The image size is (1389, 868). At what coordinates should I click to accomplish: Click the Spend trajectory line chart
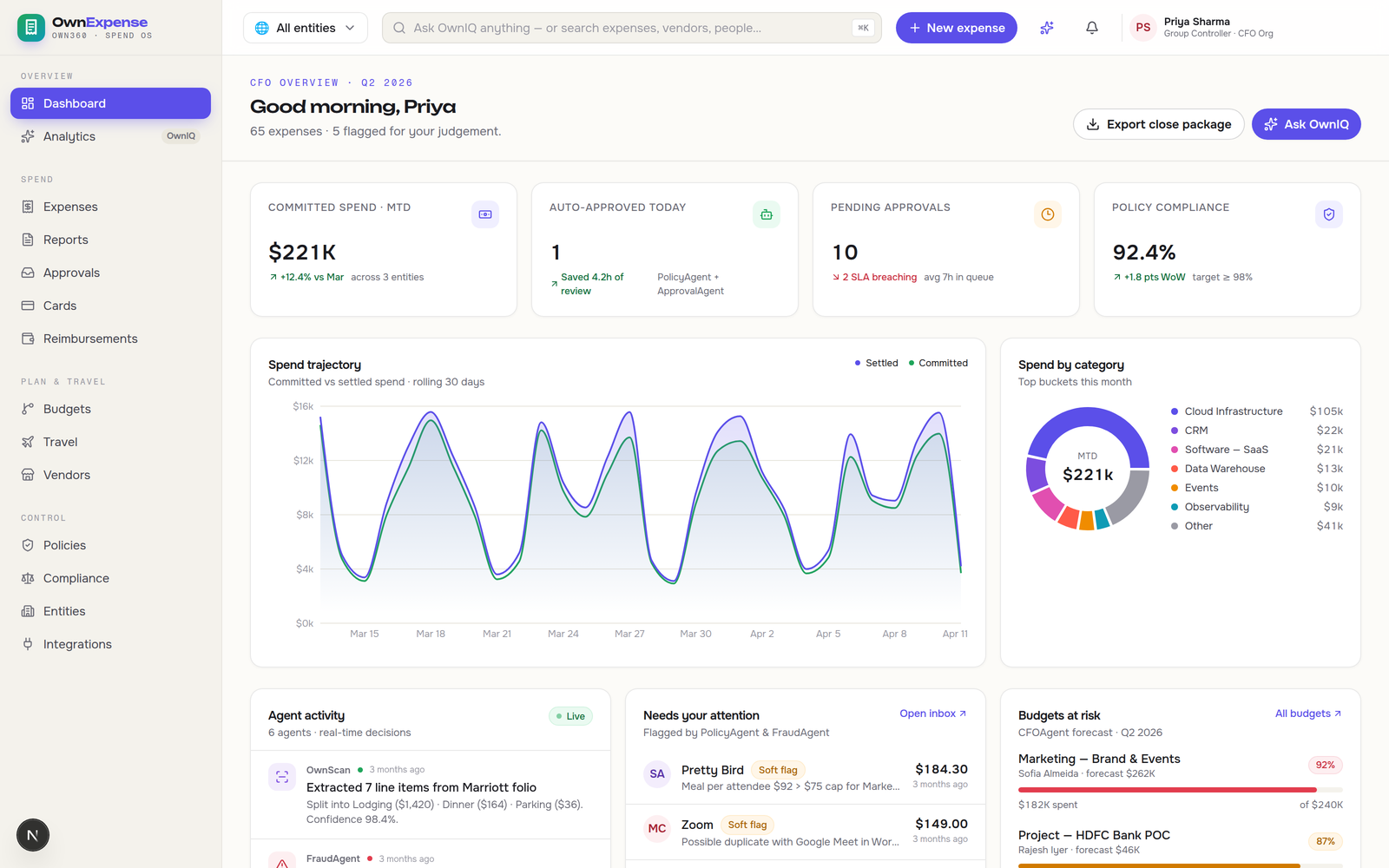[641, 515]
